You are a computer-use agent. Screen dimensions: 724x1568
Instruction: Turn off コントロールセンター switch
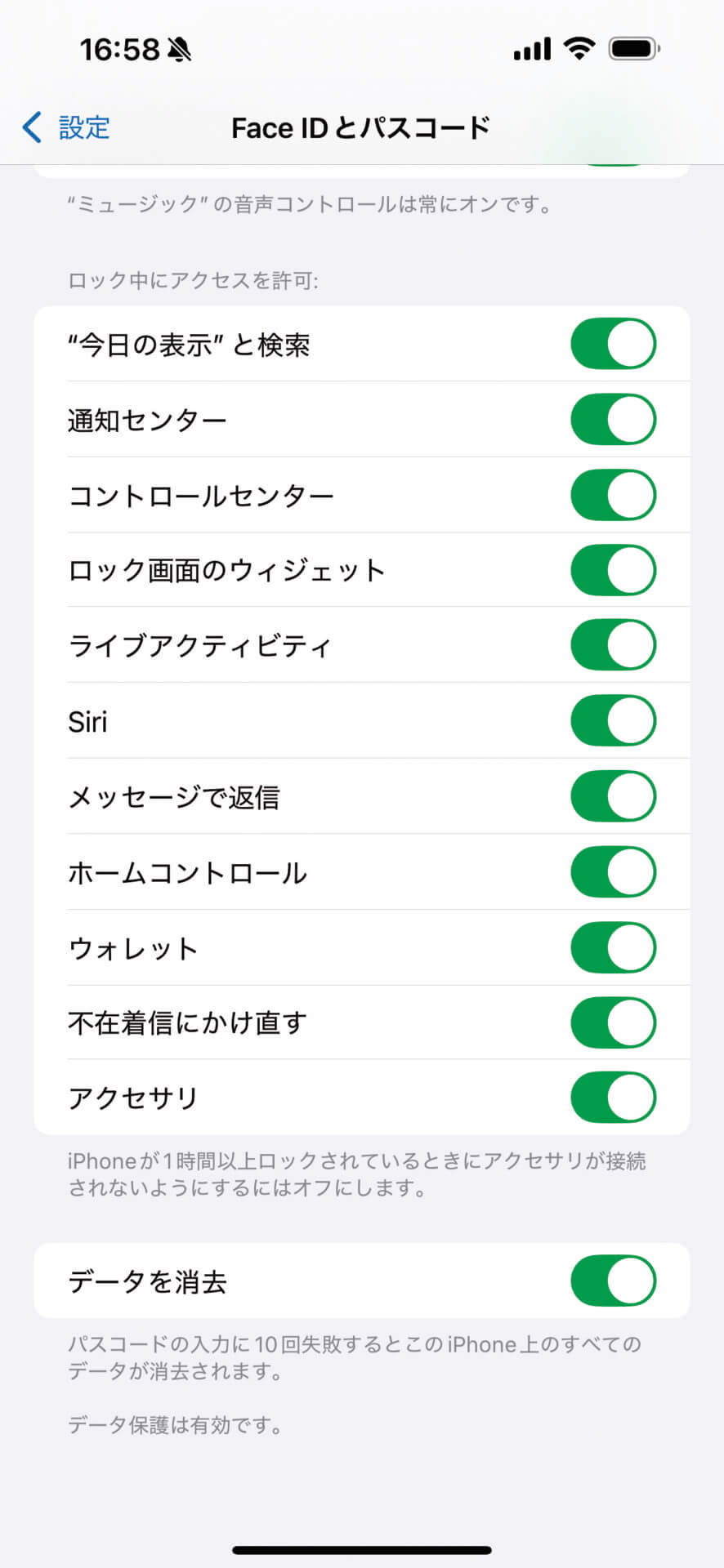pos(613,495)
